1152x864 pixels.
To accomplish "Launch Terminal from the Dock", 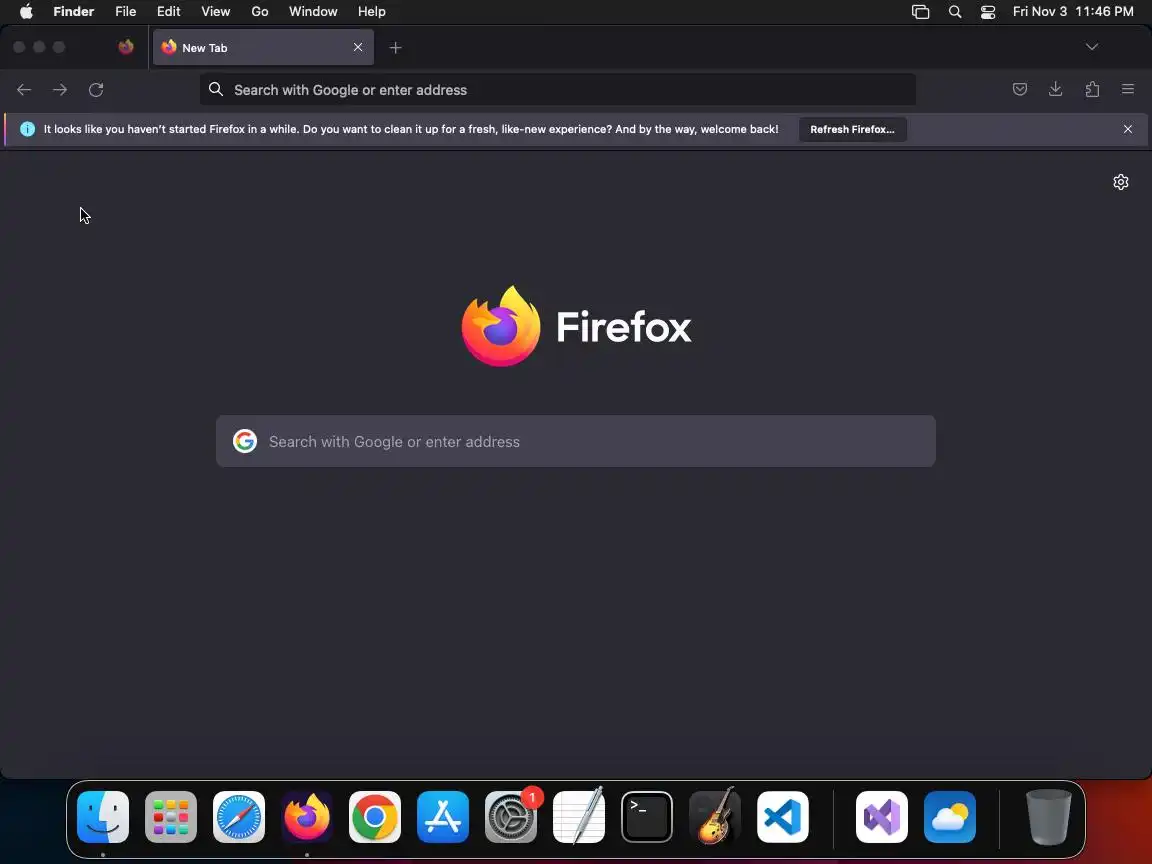I will pos(647,817).
